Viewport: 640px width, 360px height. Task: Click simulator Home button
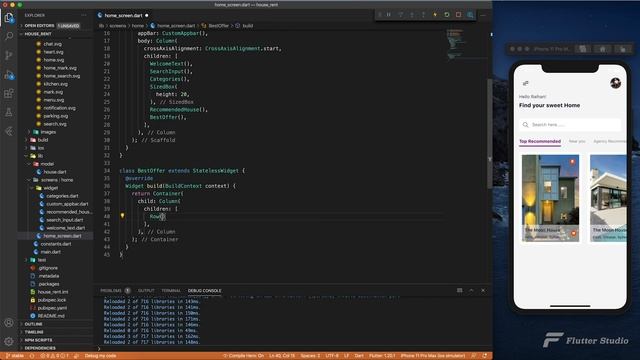pos(602,49)
